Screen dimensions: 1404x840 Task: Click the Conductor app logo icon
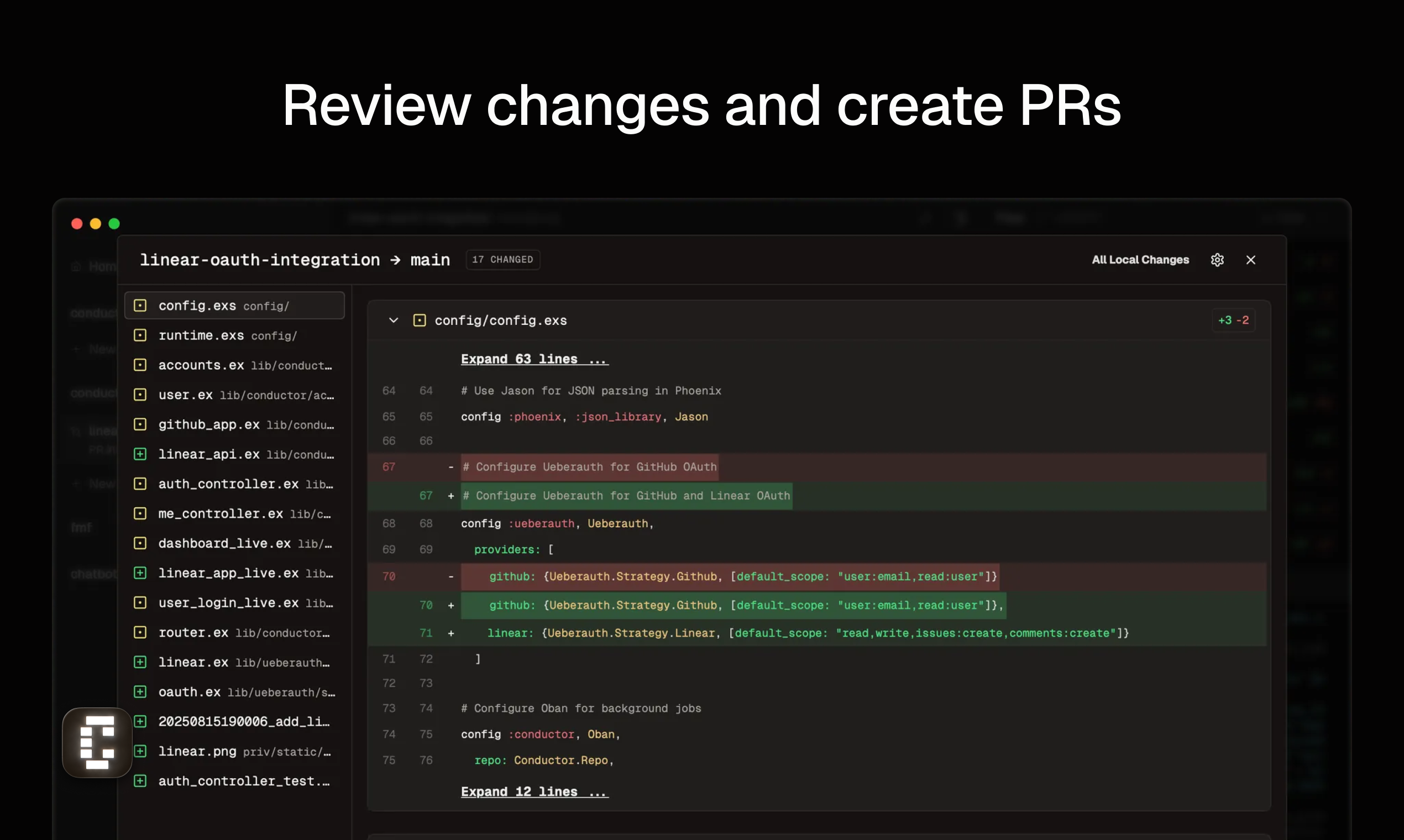click(97, 742)
